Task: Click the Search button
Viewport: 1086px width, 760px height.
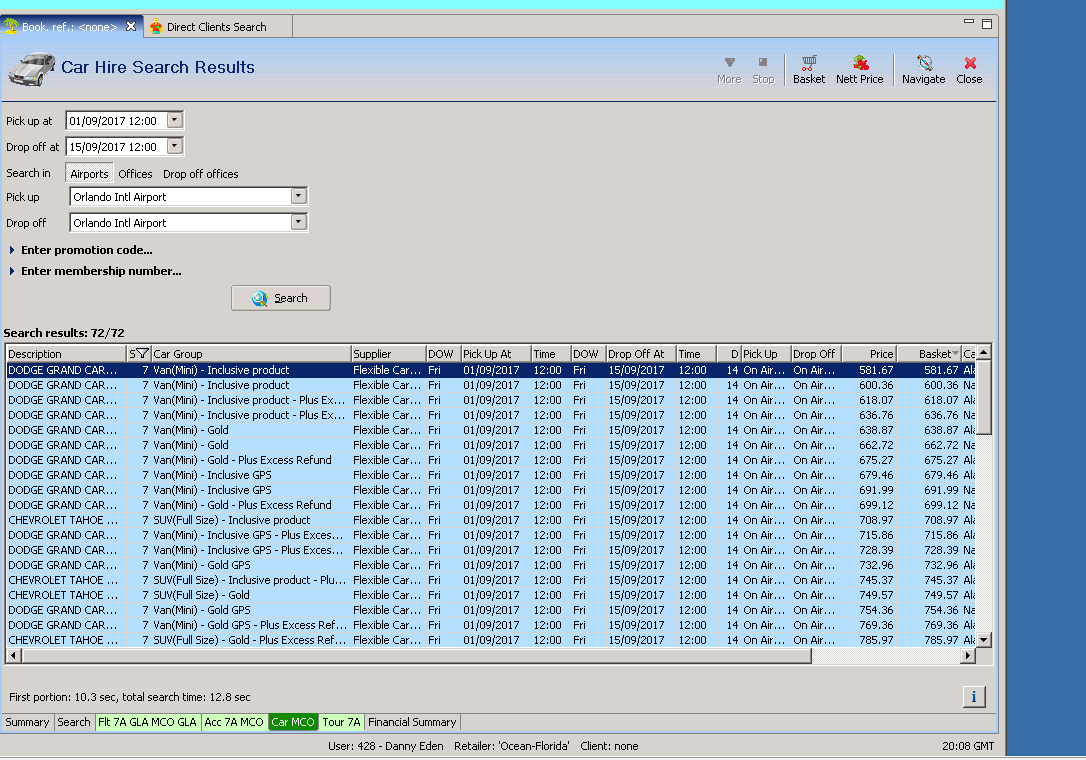Action: coord(281,298)
